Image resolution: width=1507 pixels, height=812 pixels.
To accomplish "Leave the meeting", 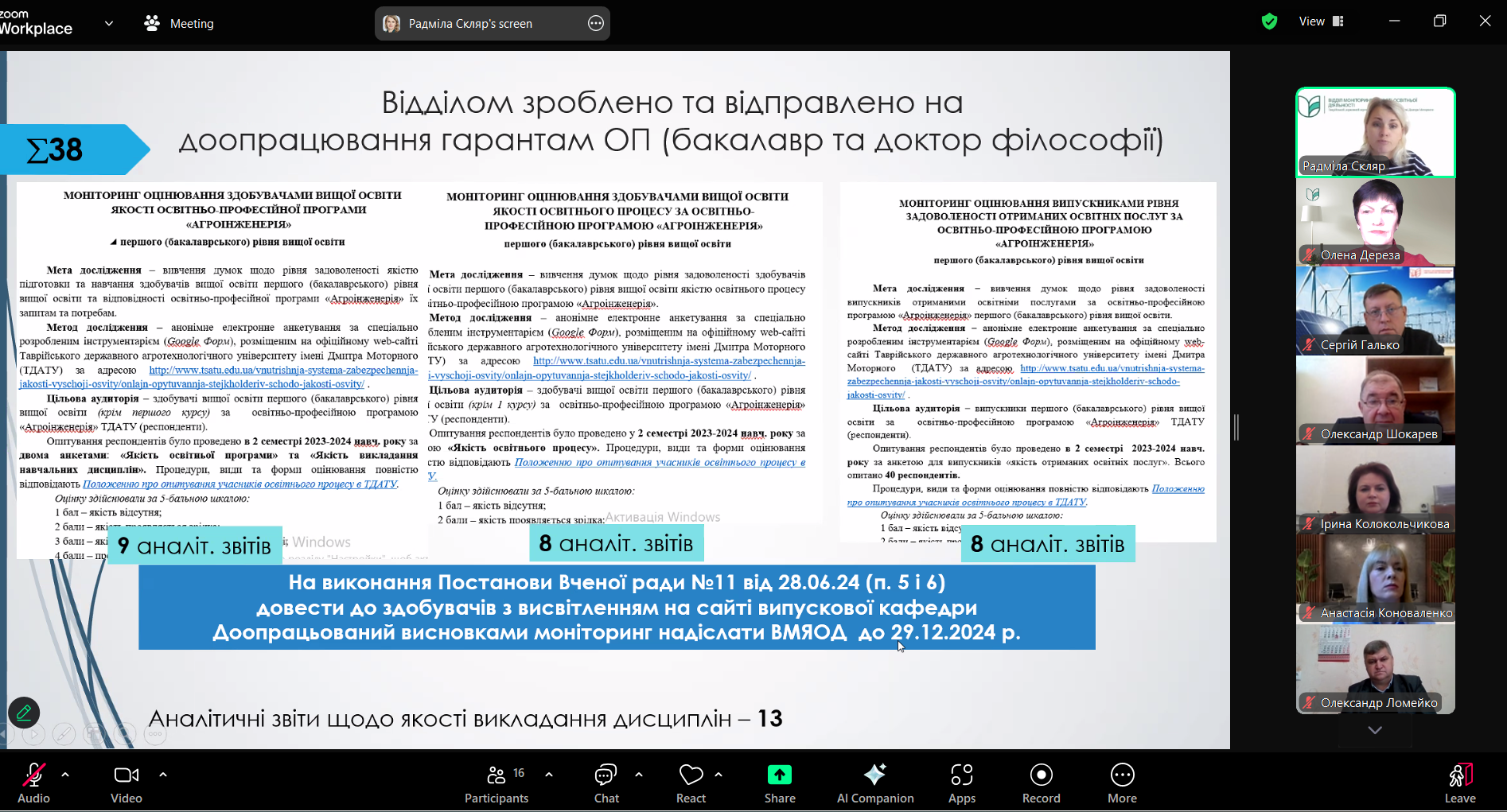I will (x=1460, y=783).
